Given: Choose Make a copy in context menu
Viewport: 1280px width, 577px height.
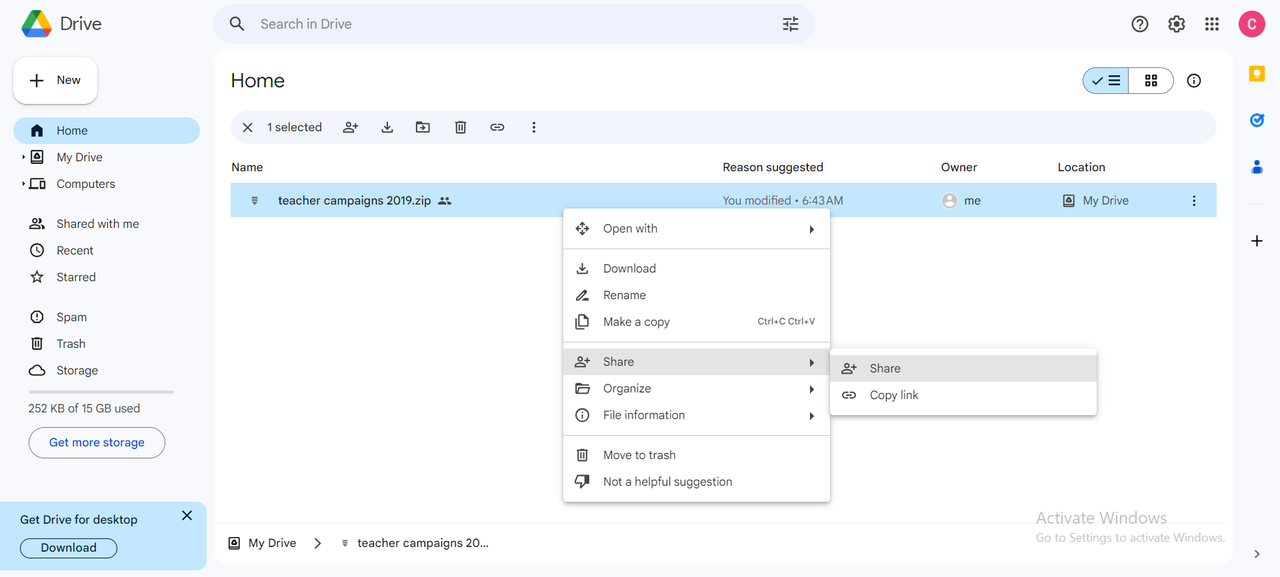Looking at the screenshot, I should coord(697,322).
